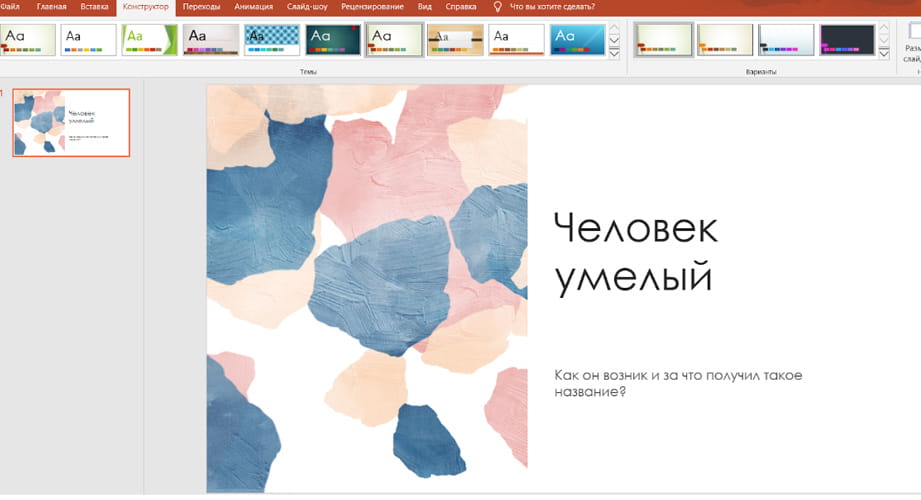Expand the Variants gallery dropdown
Viewport: 921px width, 500px height.
(x=883, y=53)
